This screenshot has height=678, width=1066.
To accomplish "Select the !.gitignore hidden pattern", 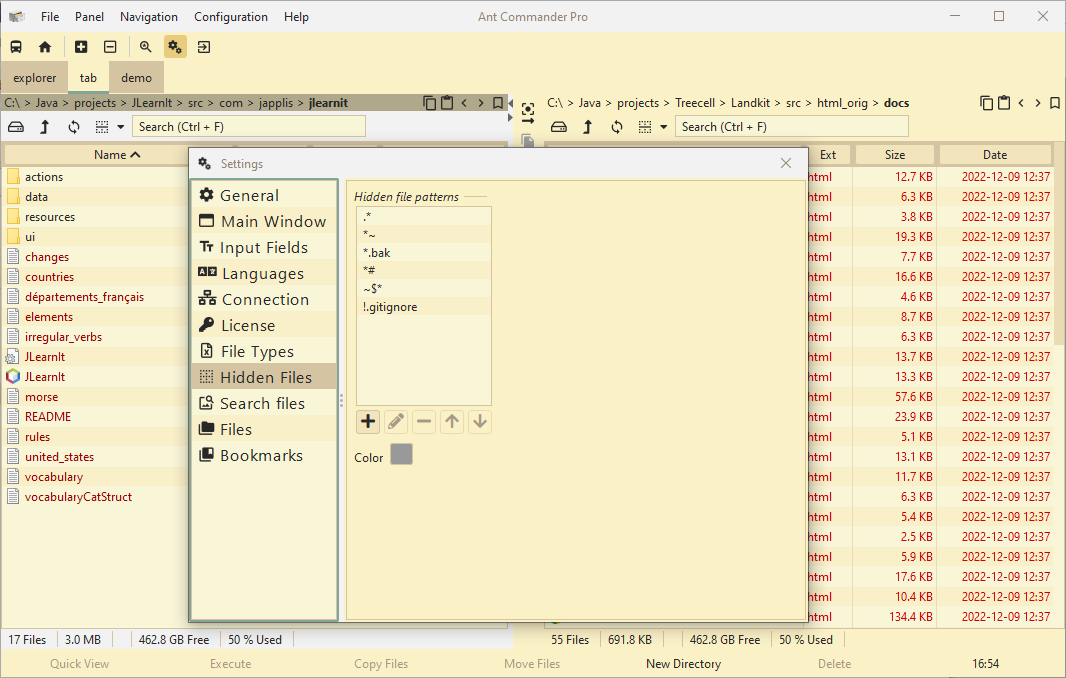I will point(424,307).
